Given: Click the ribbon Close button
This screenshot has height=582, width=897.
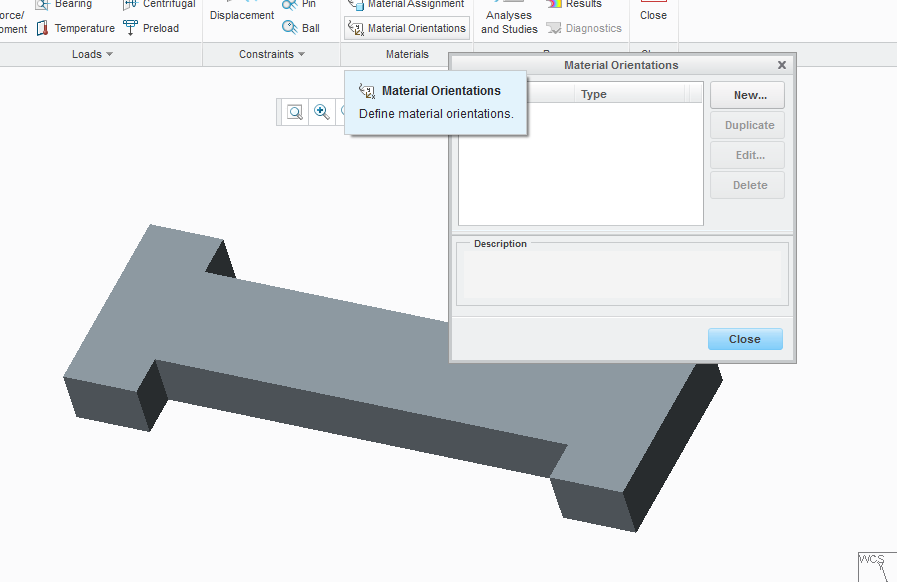Looking at the screenshot, I should pyautogui.click(x=653, y=13).
